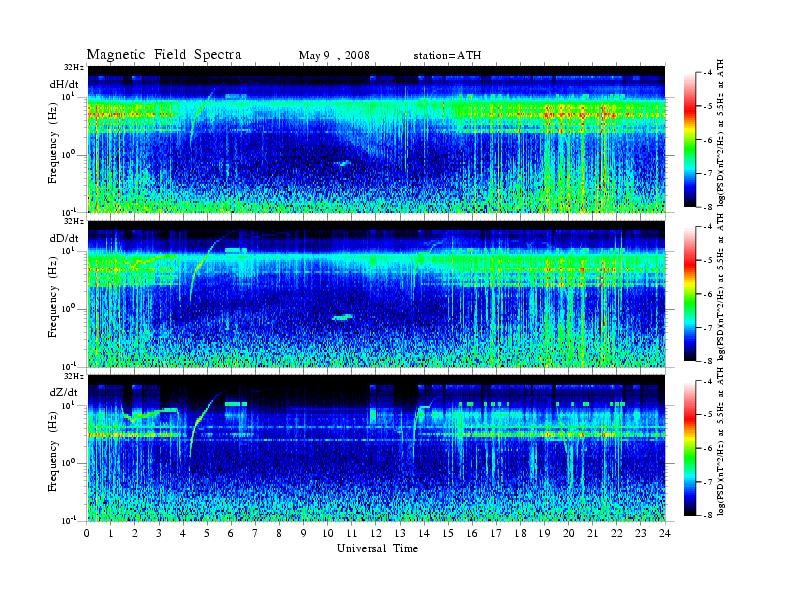Viewport: 792px width, 612px height.
Task: Click time axis tick "0"
Action: [x=87, y=533]
